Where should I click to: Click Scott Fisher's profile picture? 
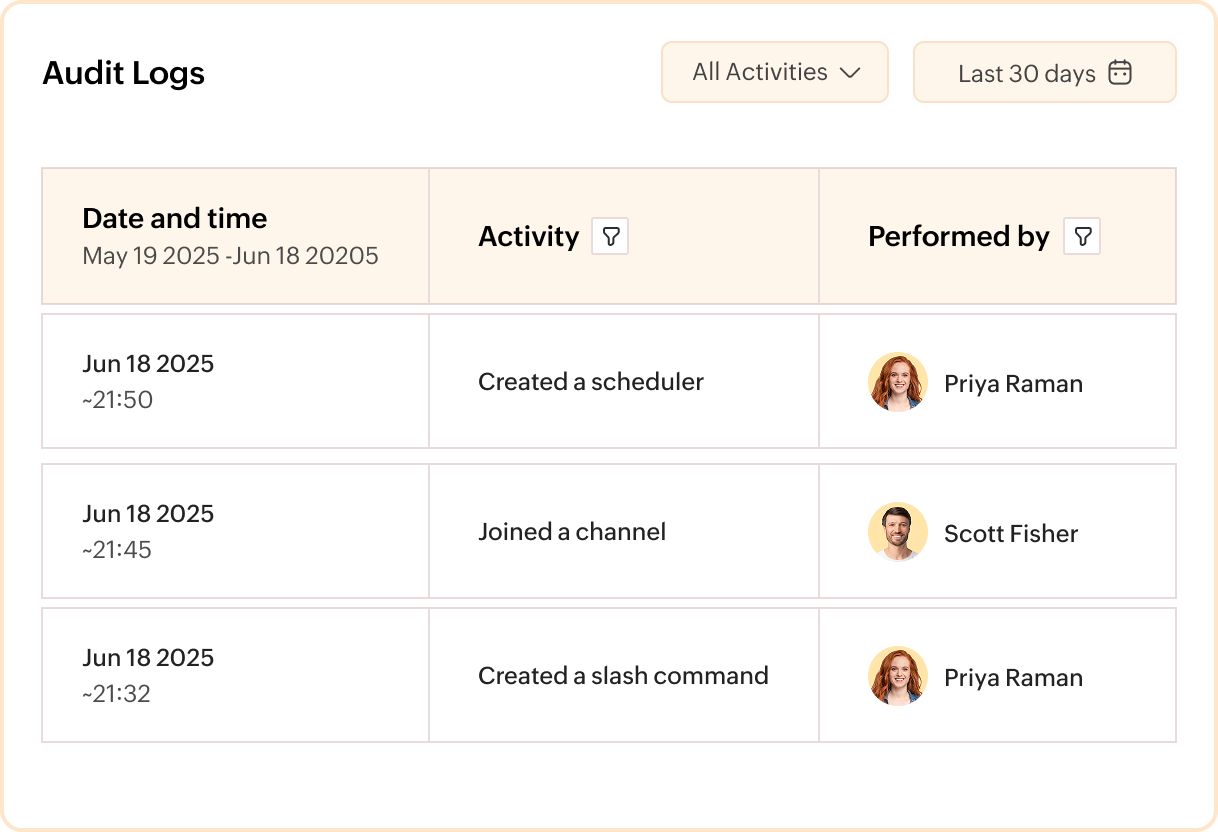coord(897,532)
